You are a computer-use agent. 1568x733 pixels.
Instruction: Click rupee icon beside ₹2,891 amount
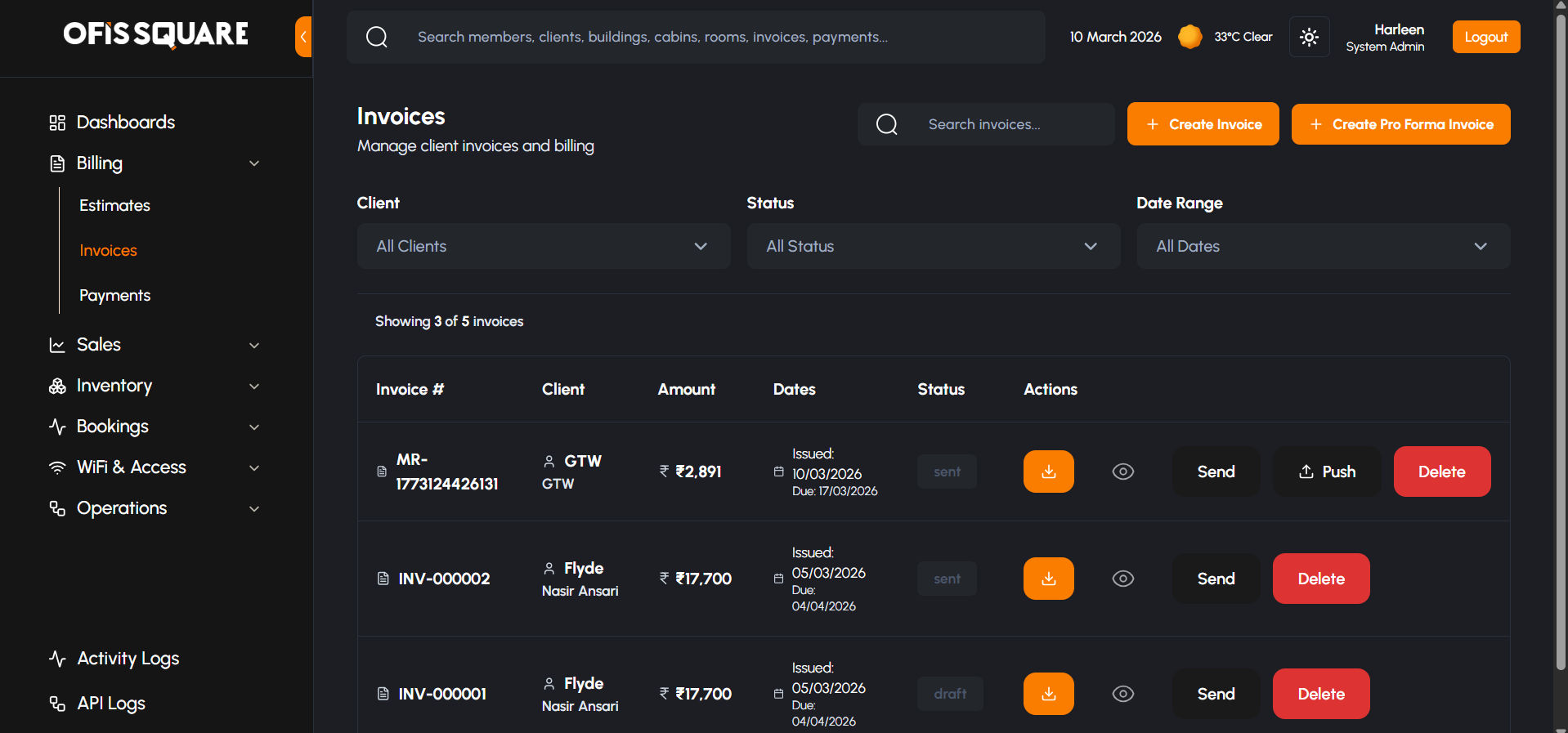pos(664,471)
